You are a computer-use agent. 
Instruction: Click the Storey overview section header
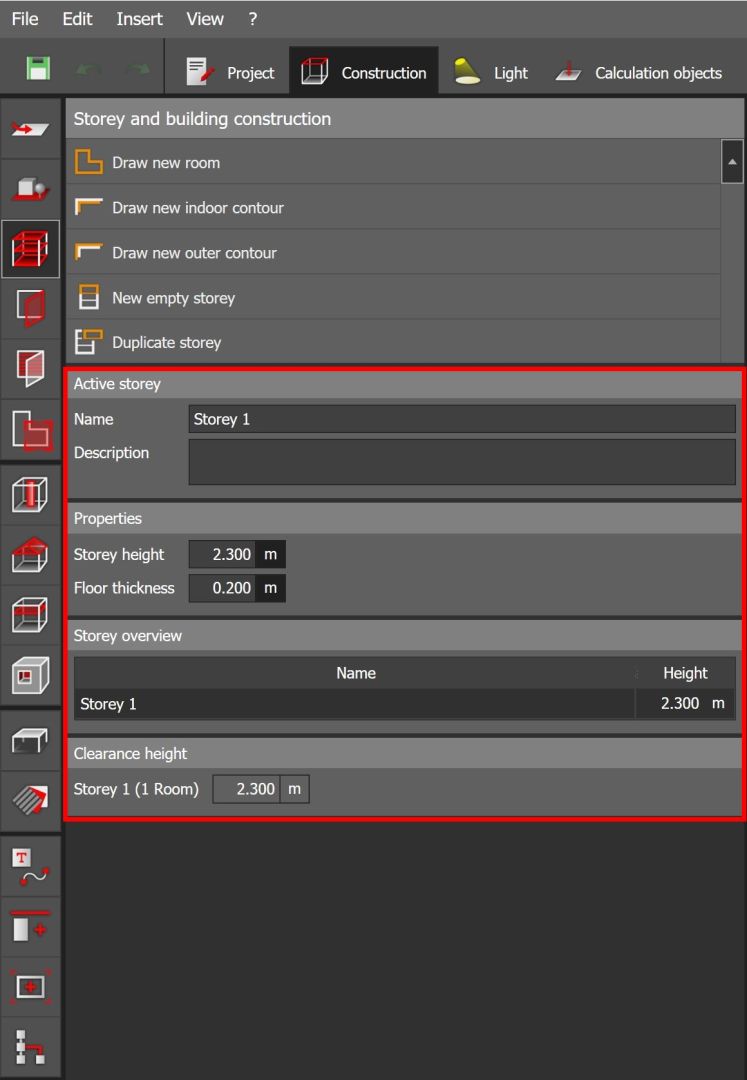coord(405,636)
